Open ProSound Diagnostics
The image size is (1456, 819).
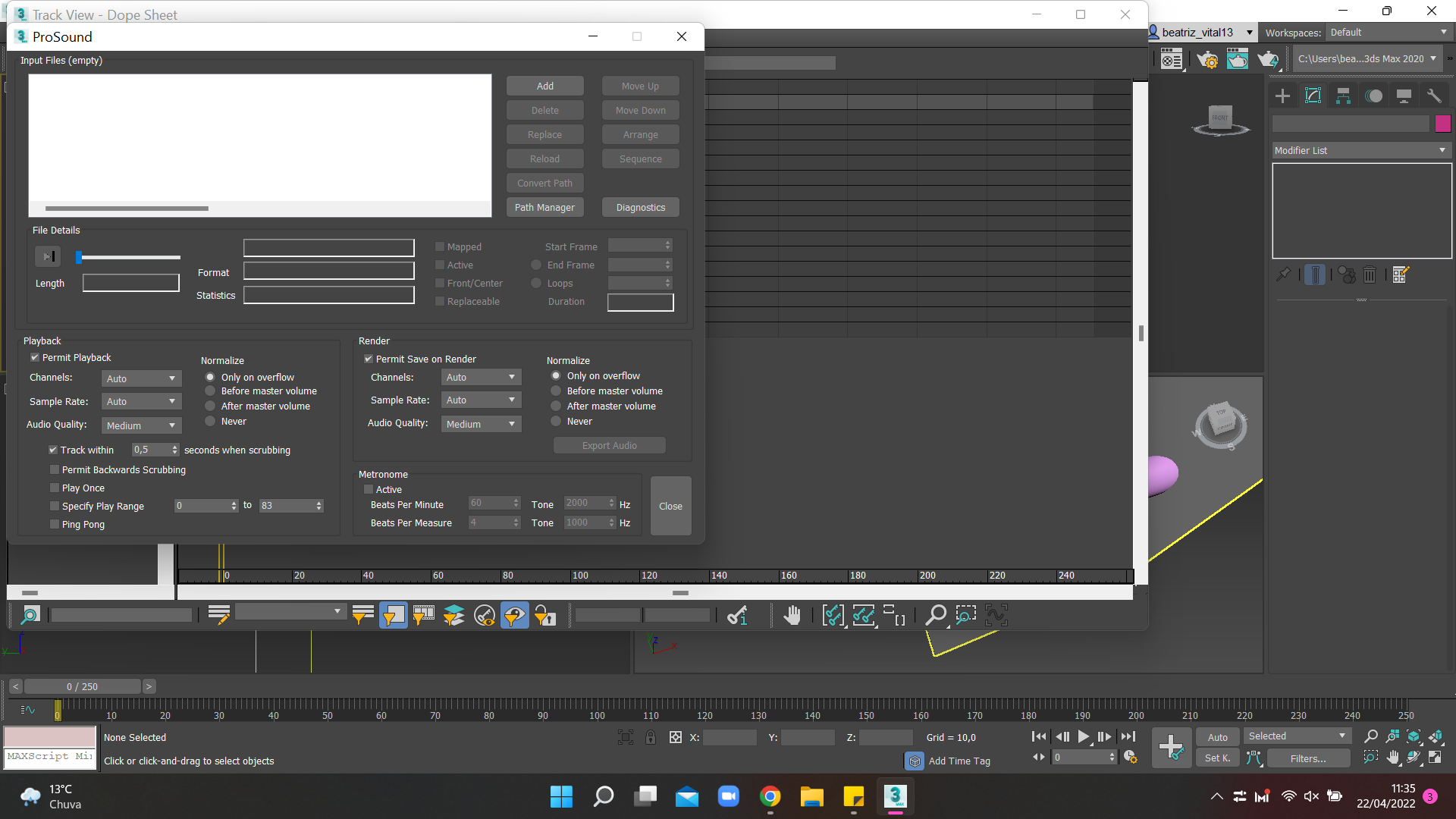point(640,207)
